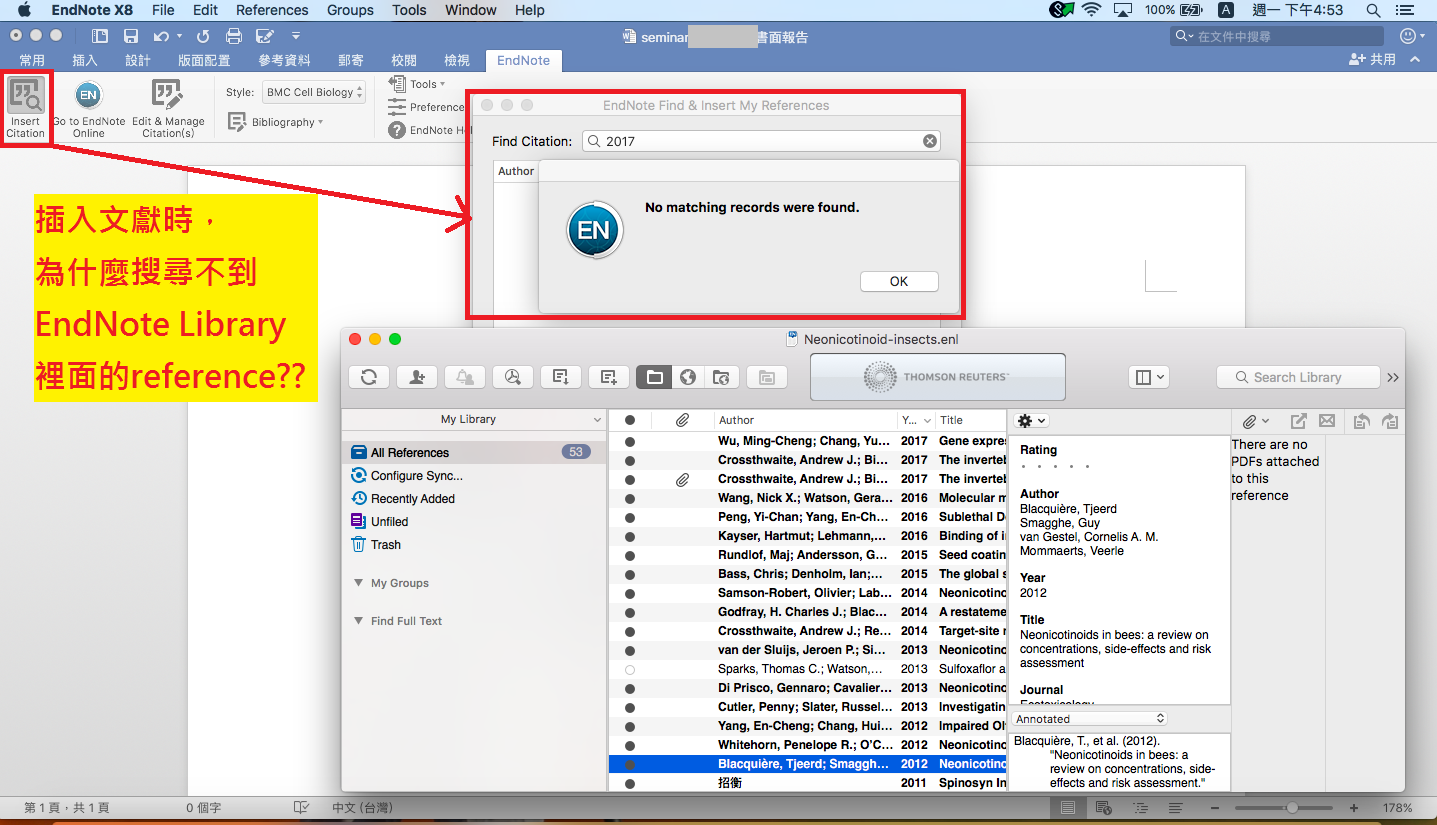Viewport: 1437px width, 825px height.
Task: Expand the Tools dropdown in EndNote ribbon
Action: point(417,84)
